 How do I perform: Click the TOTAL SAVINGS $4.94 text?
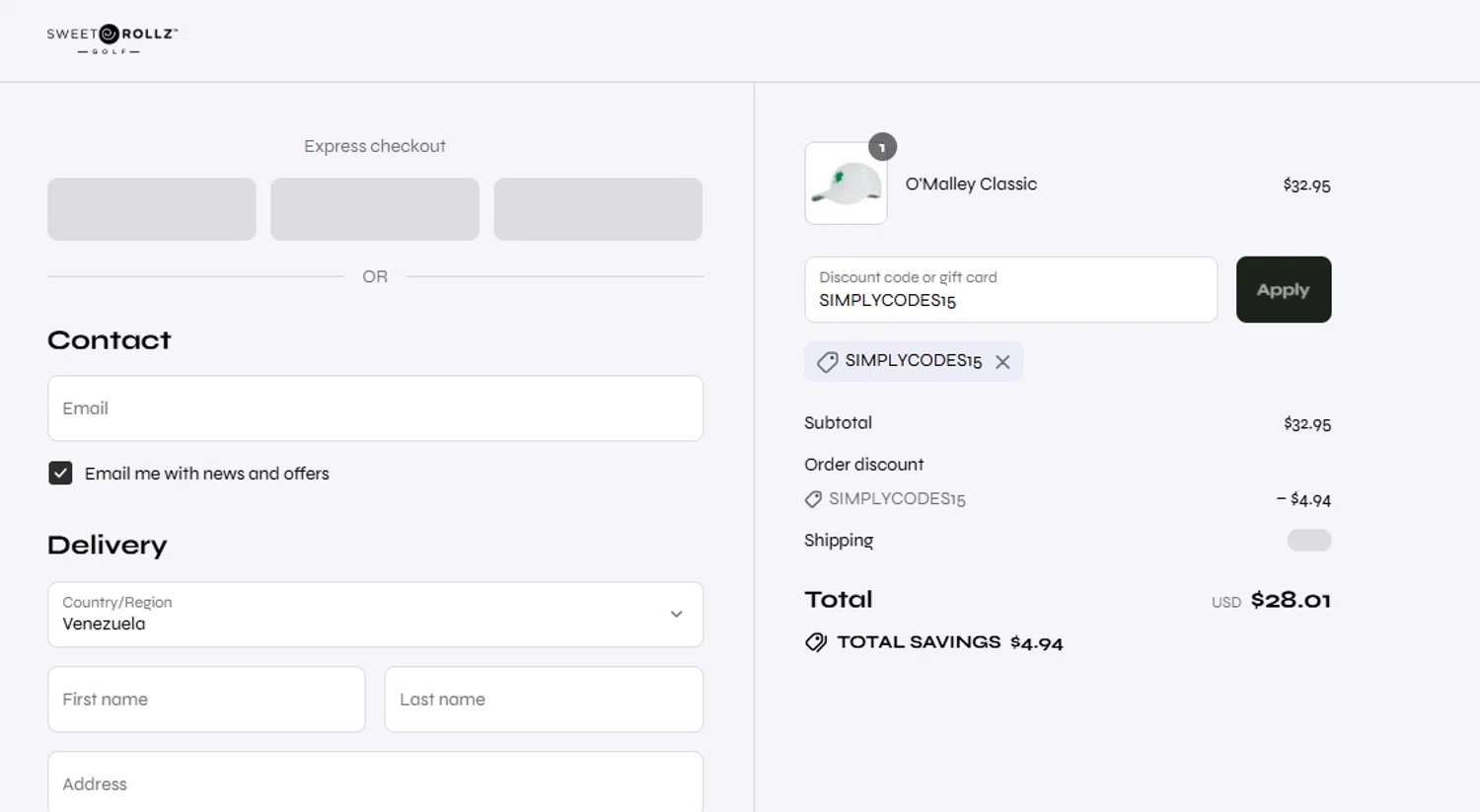(x=950, y=642)
